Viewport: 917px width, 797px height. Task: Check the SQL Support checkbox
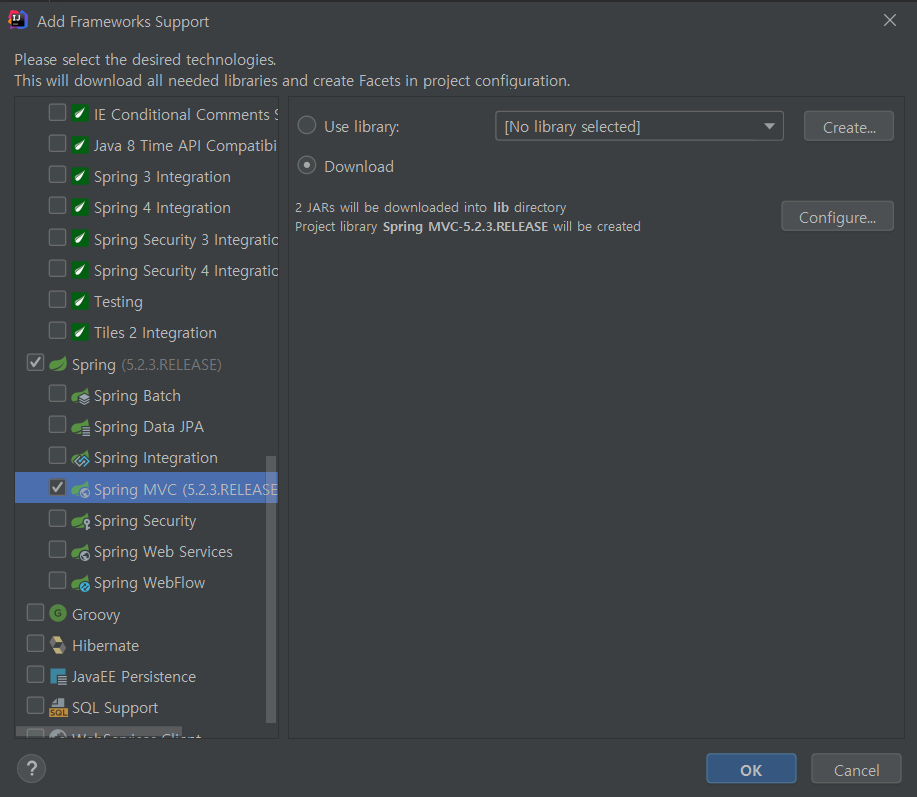coord(35,706)
